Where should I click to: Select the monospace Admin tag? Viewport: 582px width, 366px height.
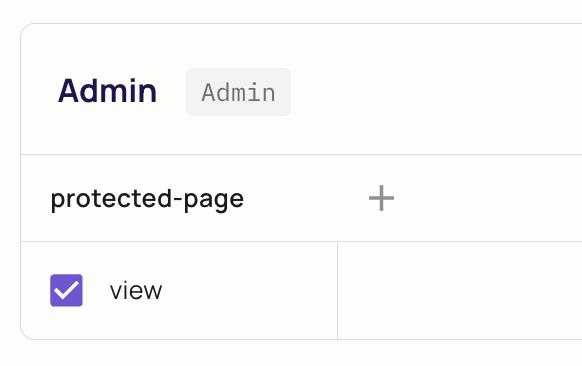pyautogui.click(x=238, y=92)
